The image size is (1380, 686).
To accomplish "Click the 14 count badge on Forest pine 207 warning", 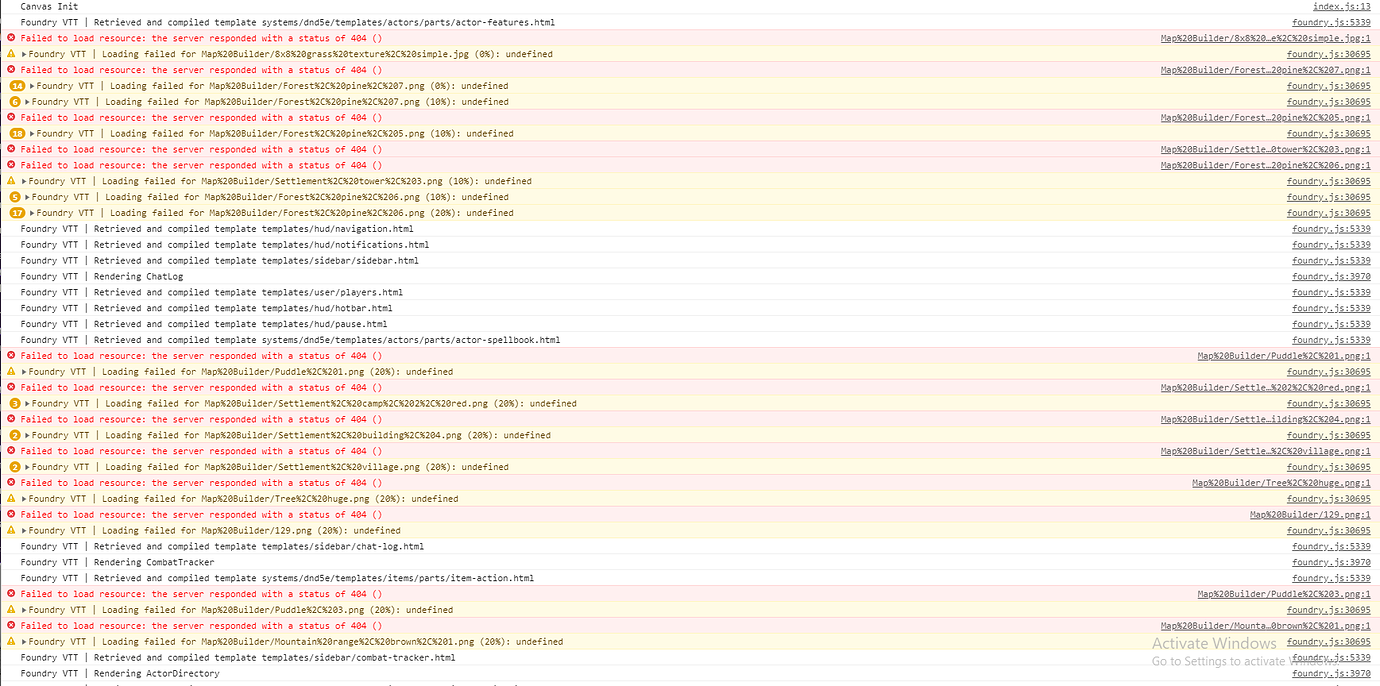I will coord(16,86).
